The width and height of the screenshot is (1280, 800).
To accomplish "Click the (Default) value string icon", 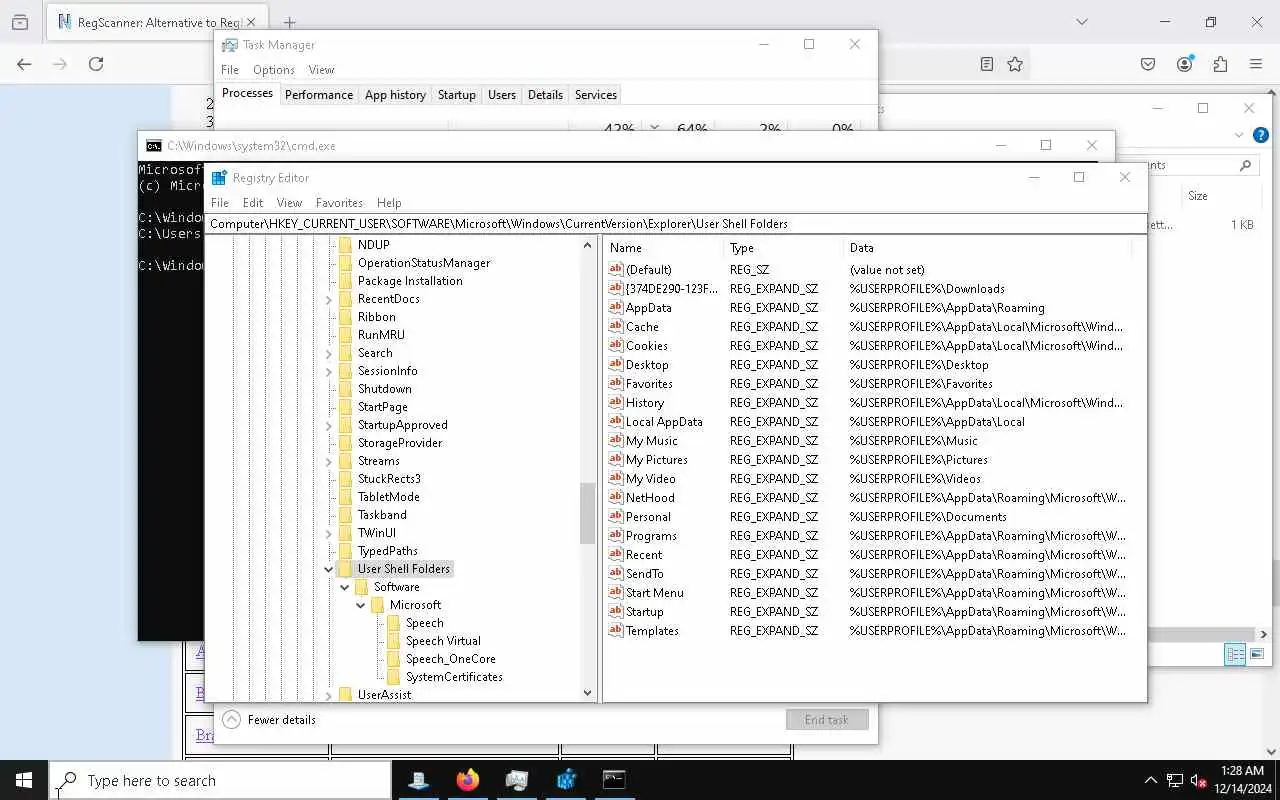I will (616, 269).
